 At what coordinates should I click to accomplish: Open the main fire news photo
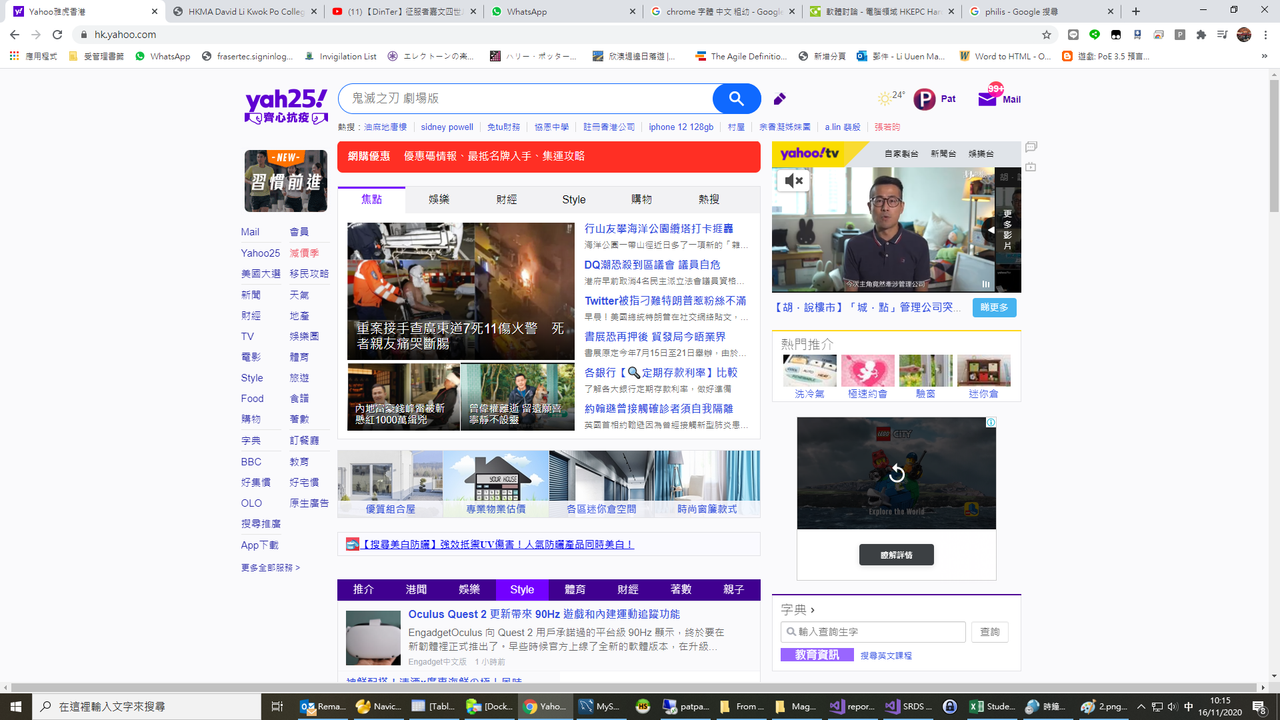[461, 291]
